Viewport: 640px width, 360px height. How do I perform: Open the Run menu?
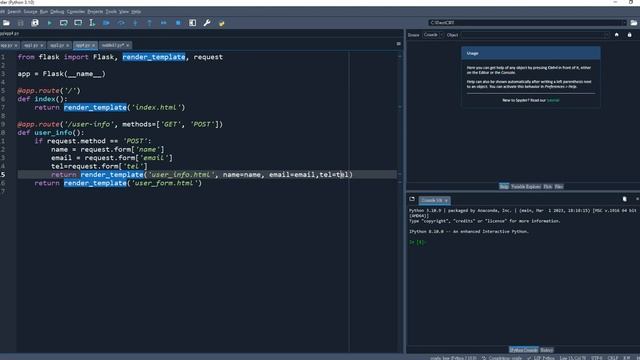(x=44, y=12)
